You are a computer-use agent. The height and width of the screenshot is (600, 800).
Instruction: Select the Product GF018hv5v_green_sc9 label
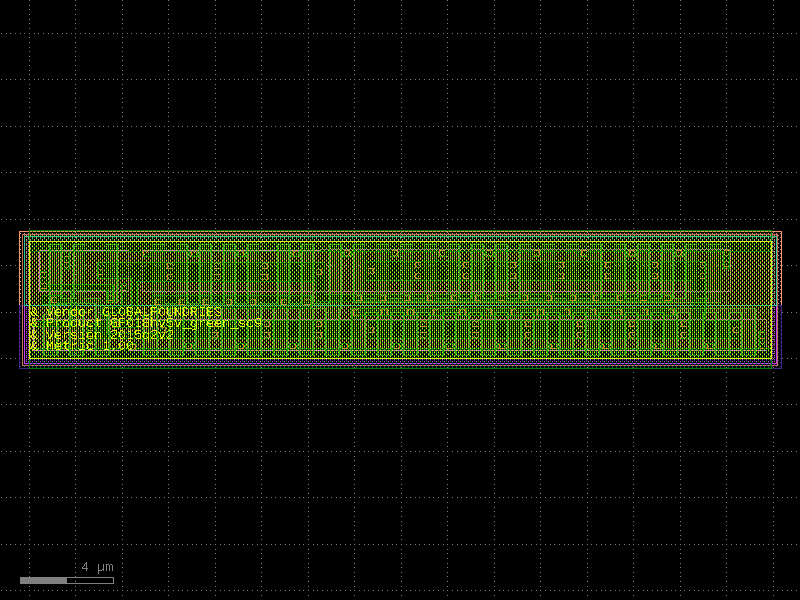[x=145, y=323]
